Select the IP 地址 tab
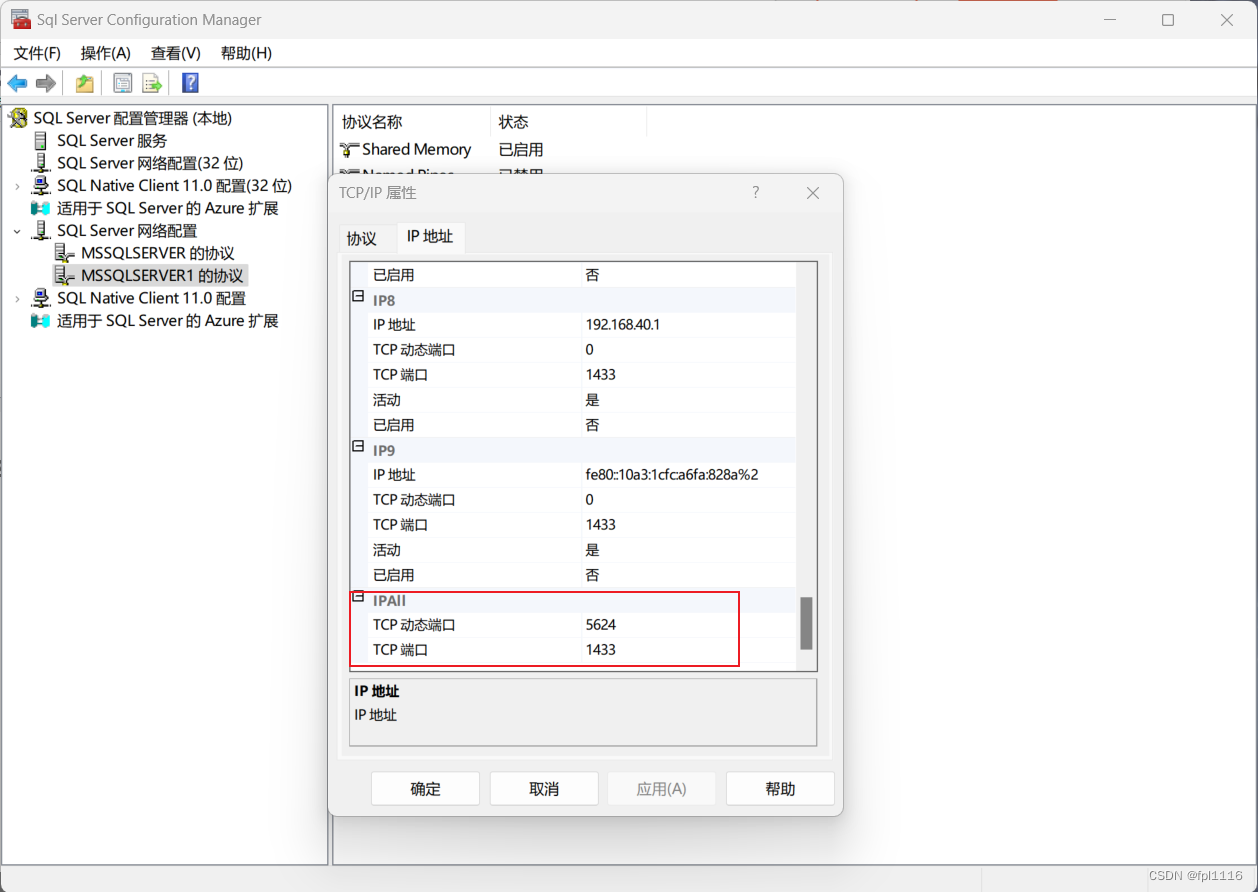The image size is (1258, 892). pyautogui.click(x=430, y=237)
